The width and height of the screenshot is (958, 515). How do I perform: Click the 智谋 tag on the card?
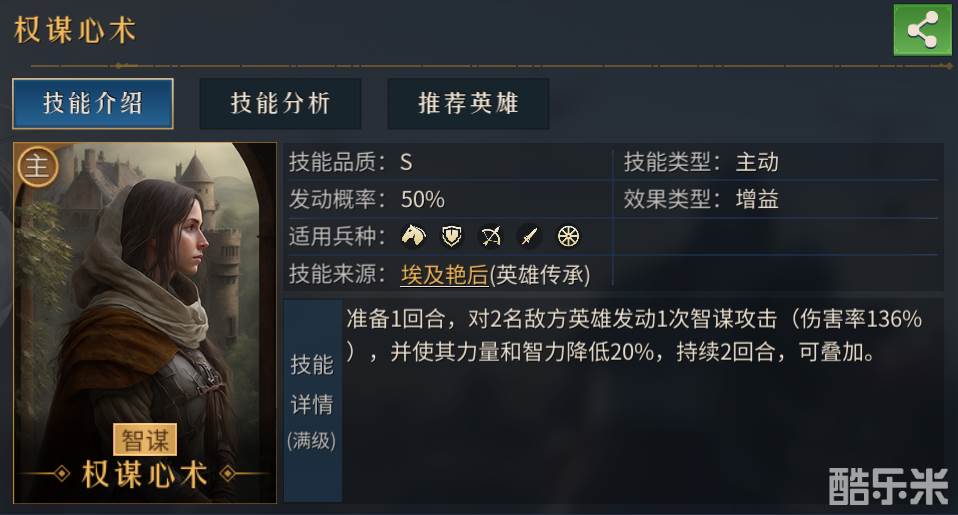click(146, 439)
